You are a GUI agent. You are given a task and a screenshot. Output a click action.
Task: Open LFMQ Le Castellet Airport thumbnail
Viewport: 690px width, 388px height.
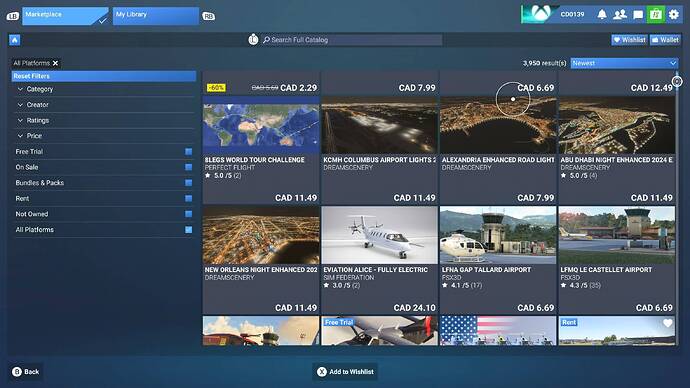pyautogui.click(x=617, y=235)
